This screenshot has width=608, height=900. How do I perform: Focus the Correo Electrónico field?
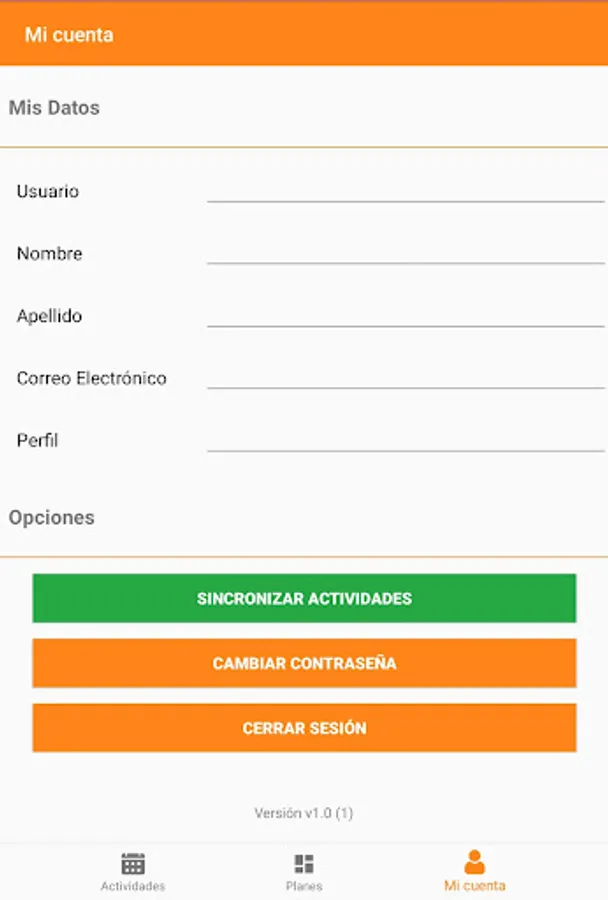[405, 375]
